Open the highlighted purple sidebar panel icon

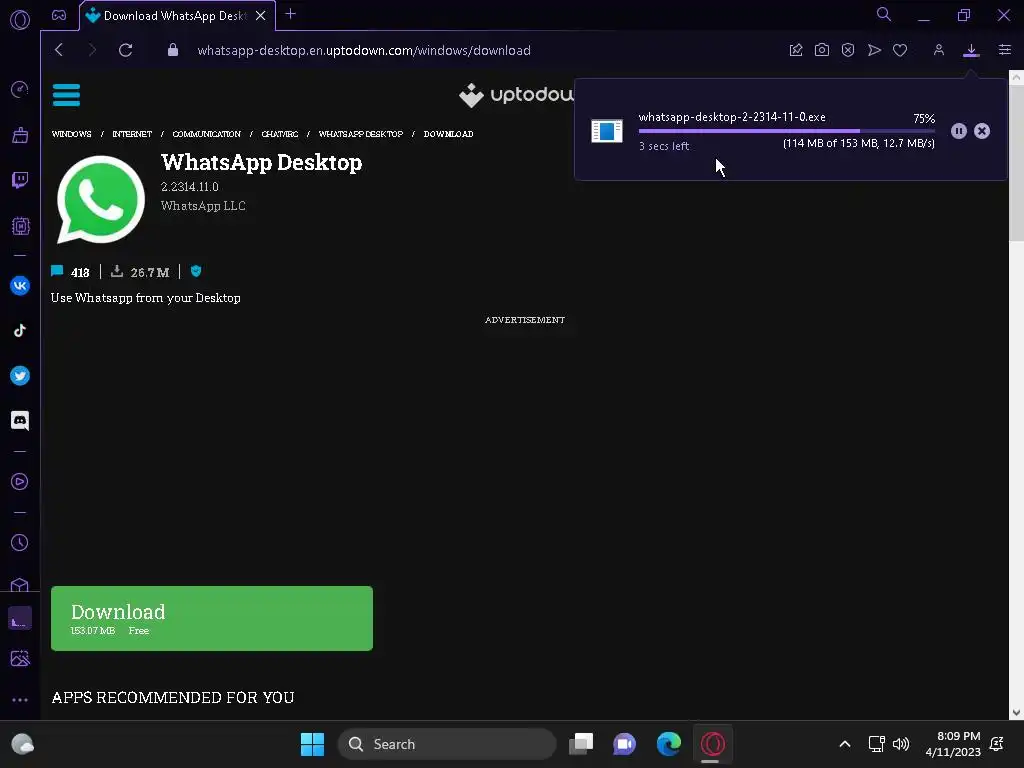pos(20,618)
